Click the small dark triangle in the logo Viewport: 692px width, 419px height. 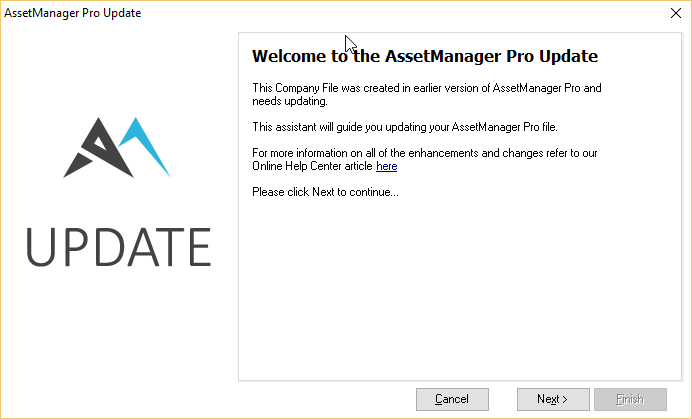tap(77, 166)
